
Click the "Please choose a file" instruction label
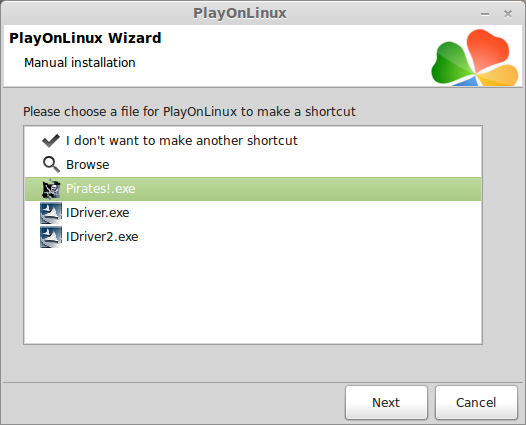(x=189, y=112)
